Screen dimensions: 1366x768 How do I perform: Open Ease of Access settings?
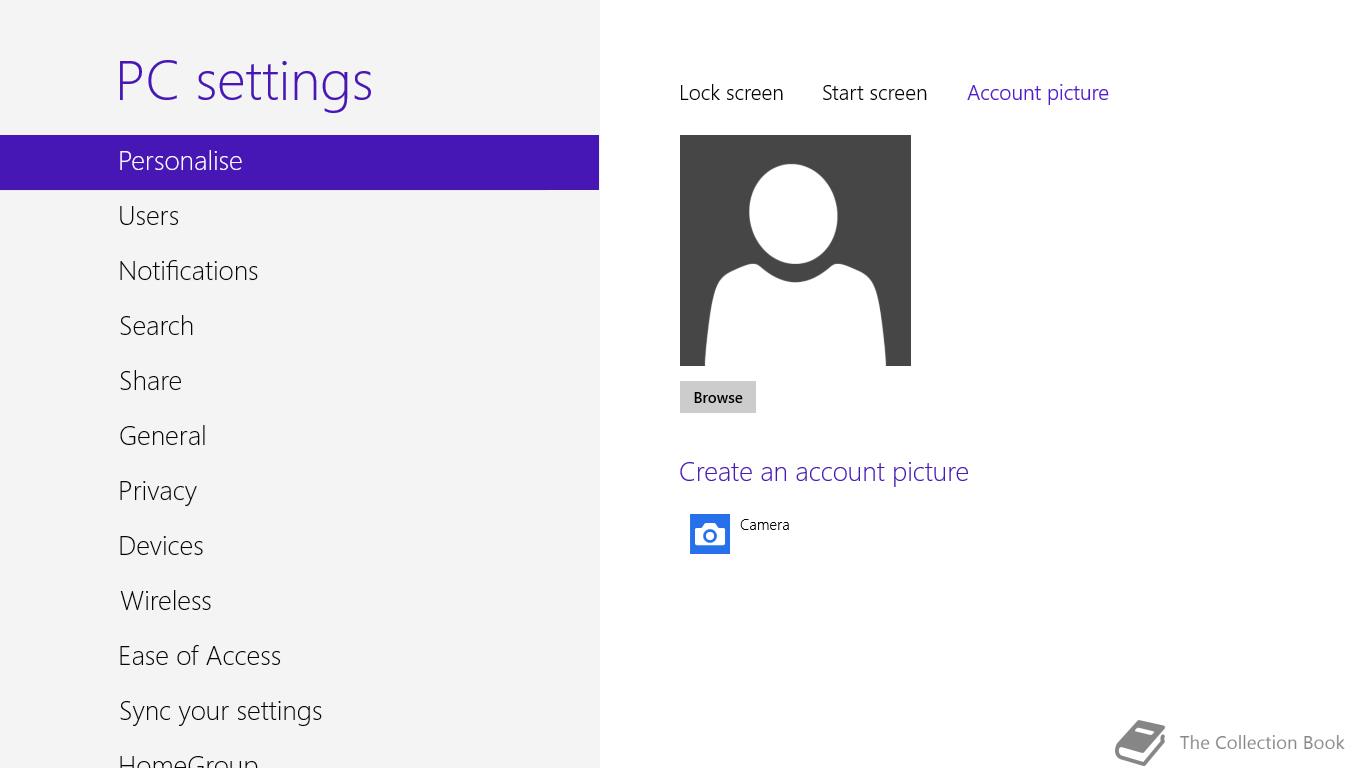tap(299, 656)
